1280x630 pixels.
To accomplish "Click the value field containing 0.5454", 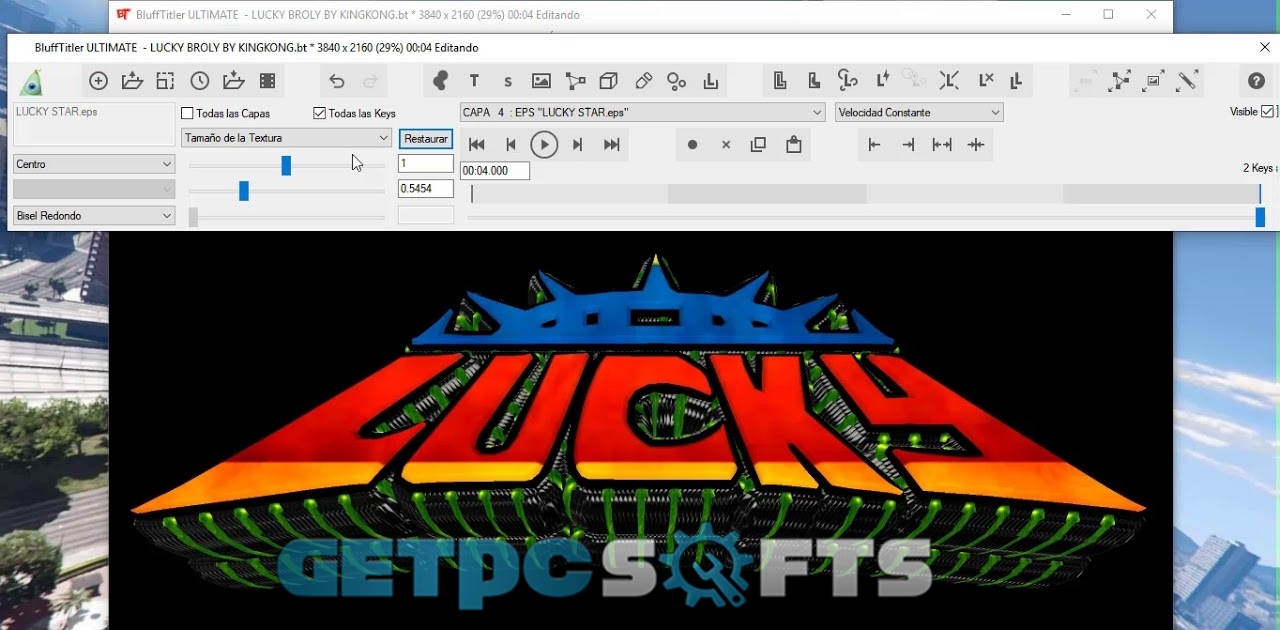I will click(426, 188).
